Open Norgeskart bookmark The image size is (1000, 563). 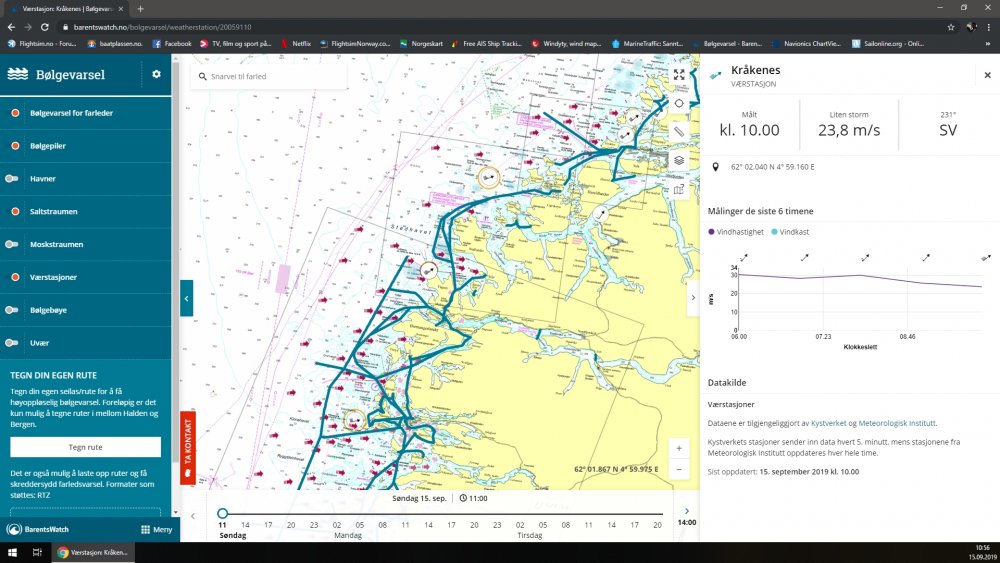click(421, 43)
